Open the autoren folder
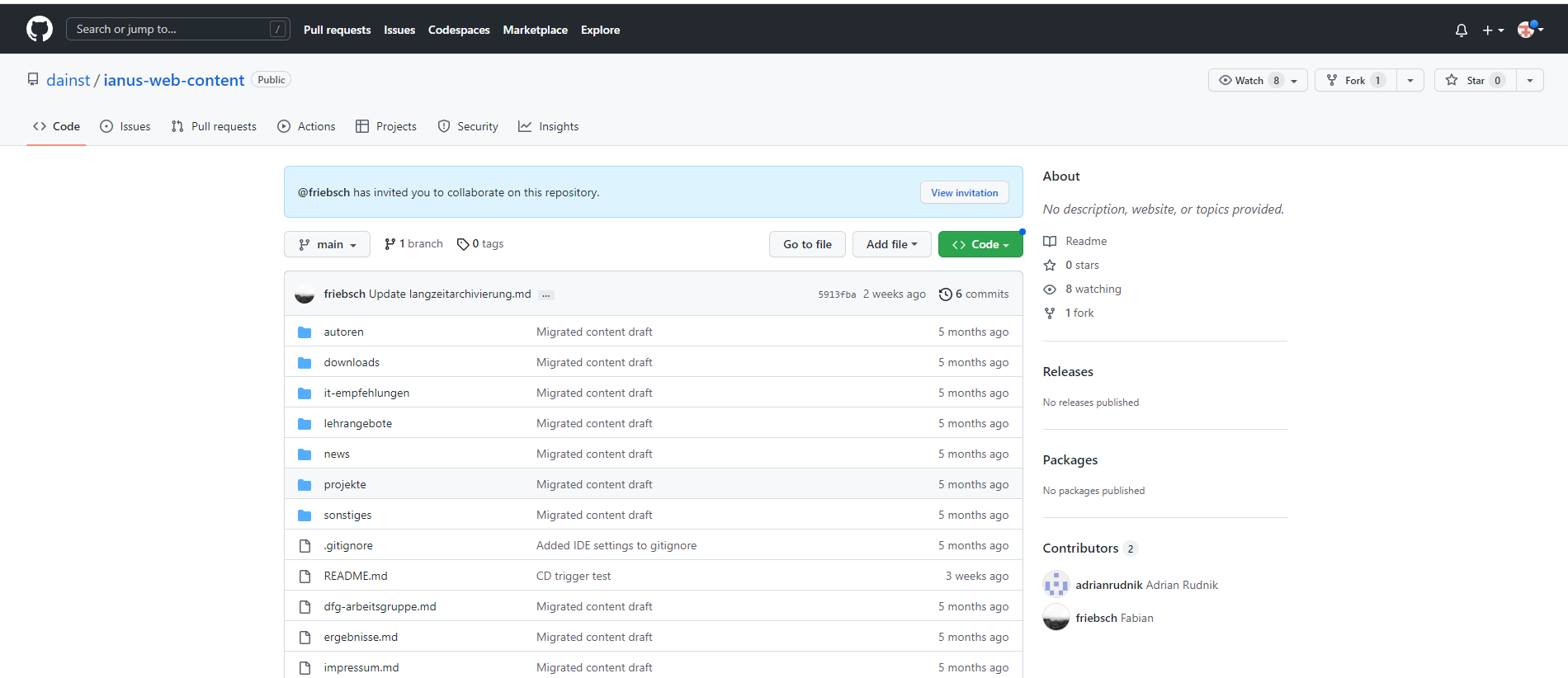The height and width of the screenshot is (678, 1568). 343,332
